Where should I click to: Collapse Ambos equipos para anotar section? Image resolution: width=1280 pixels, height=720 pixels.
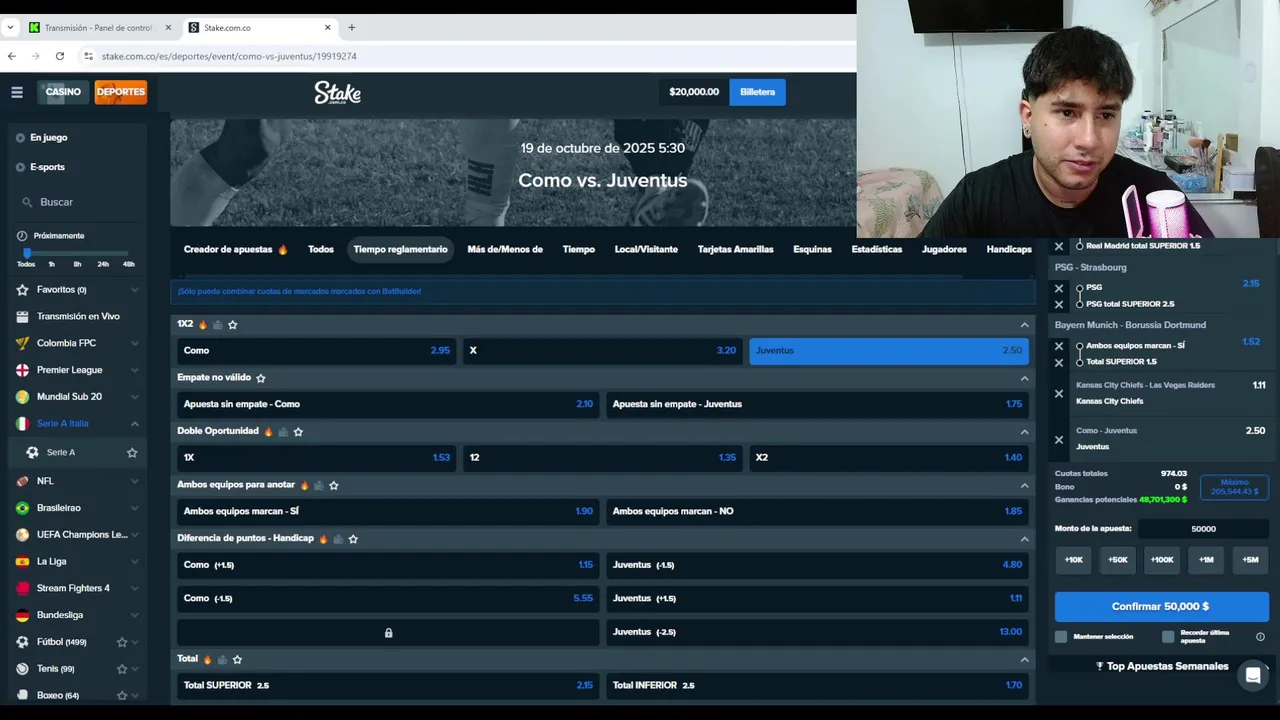click(x=1024, y=485)
